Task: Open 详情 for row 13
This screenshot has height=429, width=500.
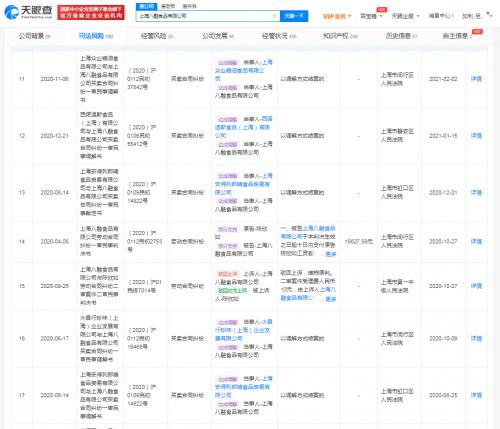Action: 476,192
